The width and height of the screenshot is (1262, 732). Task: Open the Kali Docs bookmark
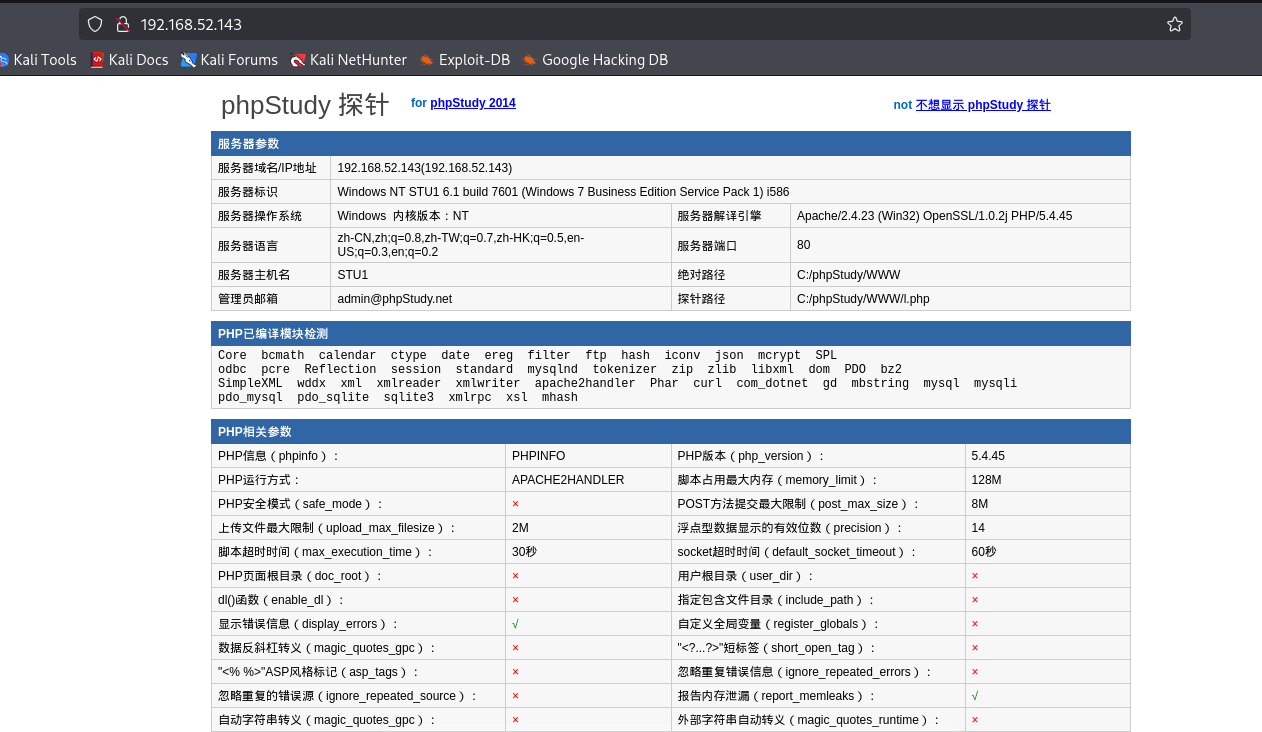[129, 60]
